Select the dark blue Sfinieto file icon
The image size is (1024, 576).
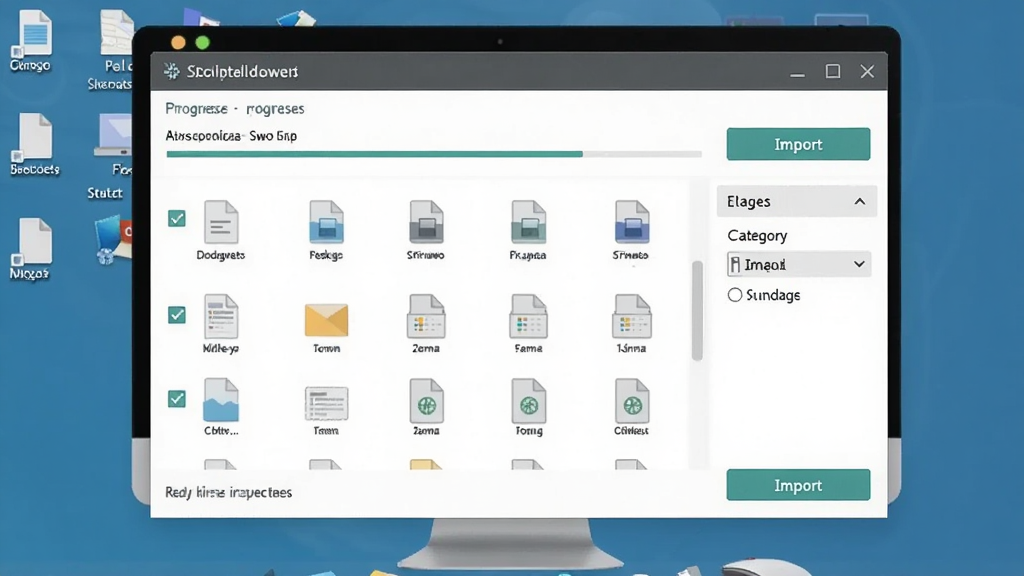(632, 222)
